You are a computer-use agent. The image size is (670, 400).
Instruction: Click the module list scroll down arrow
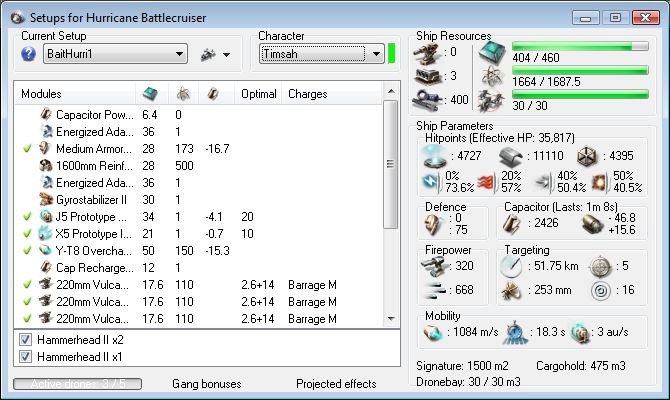[391, 319]
